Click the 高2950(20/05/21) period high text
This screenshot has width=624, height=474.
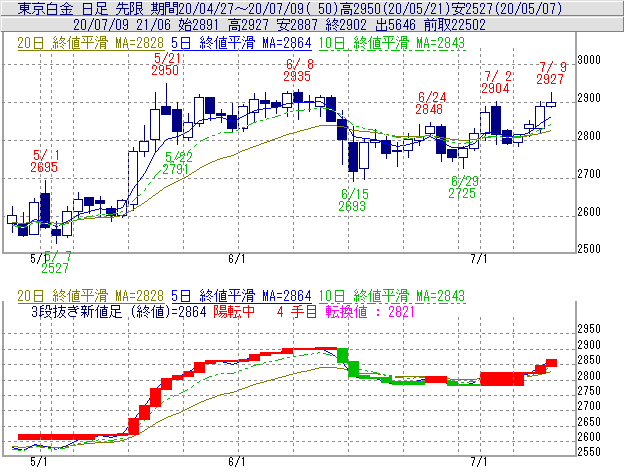click(396, 8)
